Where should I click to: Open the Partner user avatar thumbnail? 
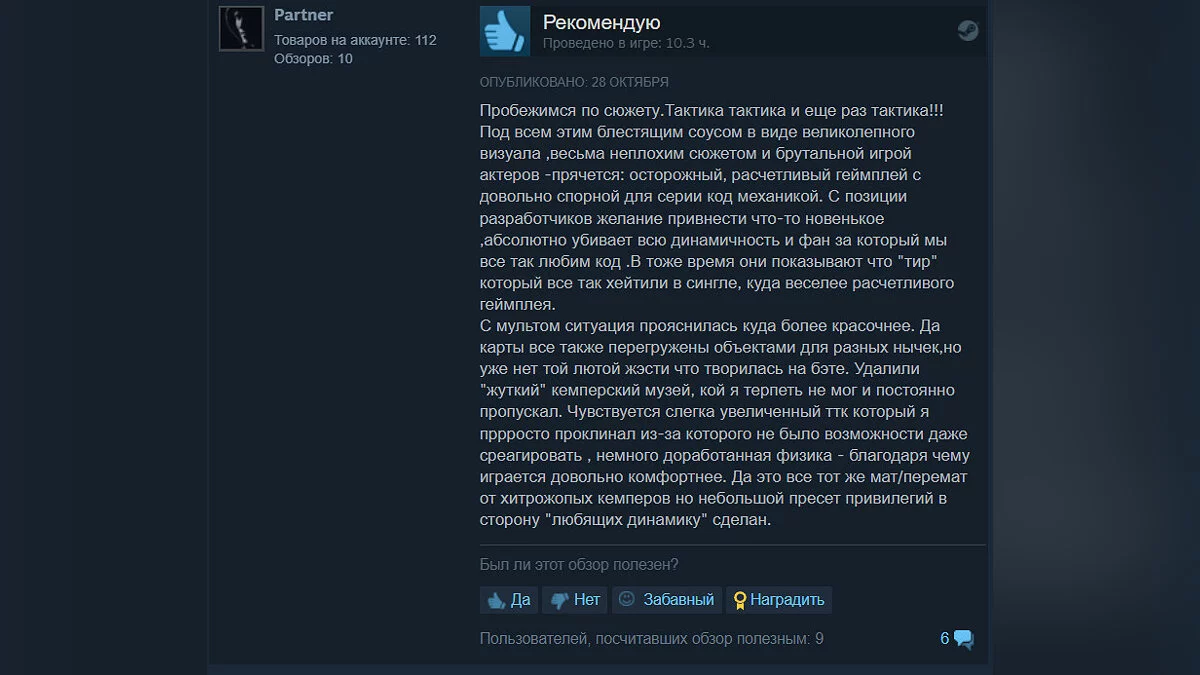(241, 28)
